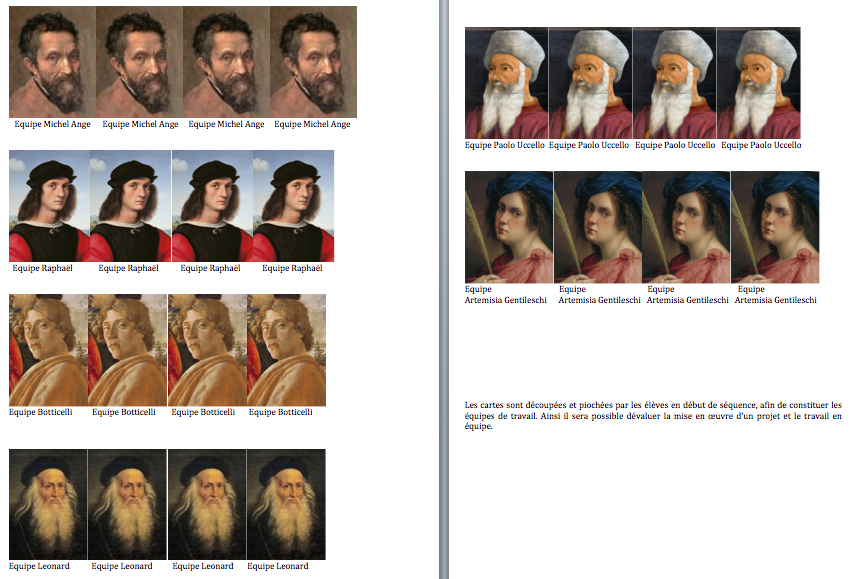854x579 pixels.
Task: Select the third Botticelli portrait from left
Action: [208, 350]
